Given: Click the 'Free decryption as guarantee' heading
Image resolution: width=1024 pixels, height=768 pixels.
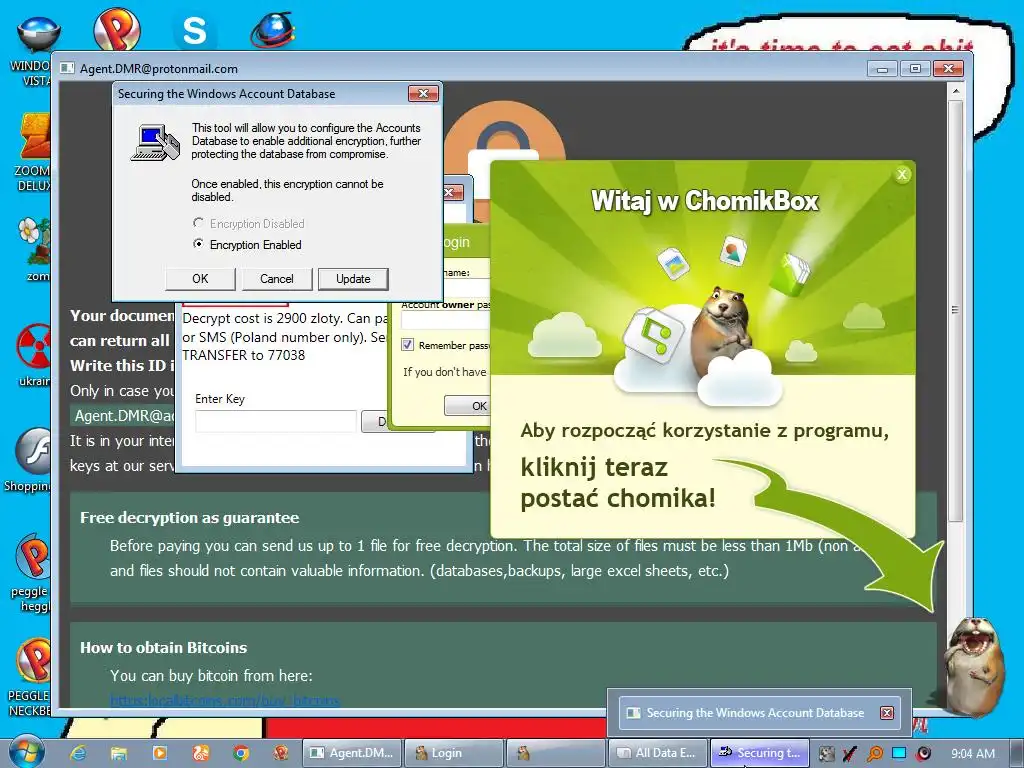Looking at the screenshot, I should click(x=189, y=518).
